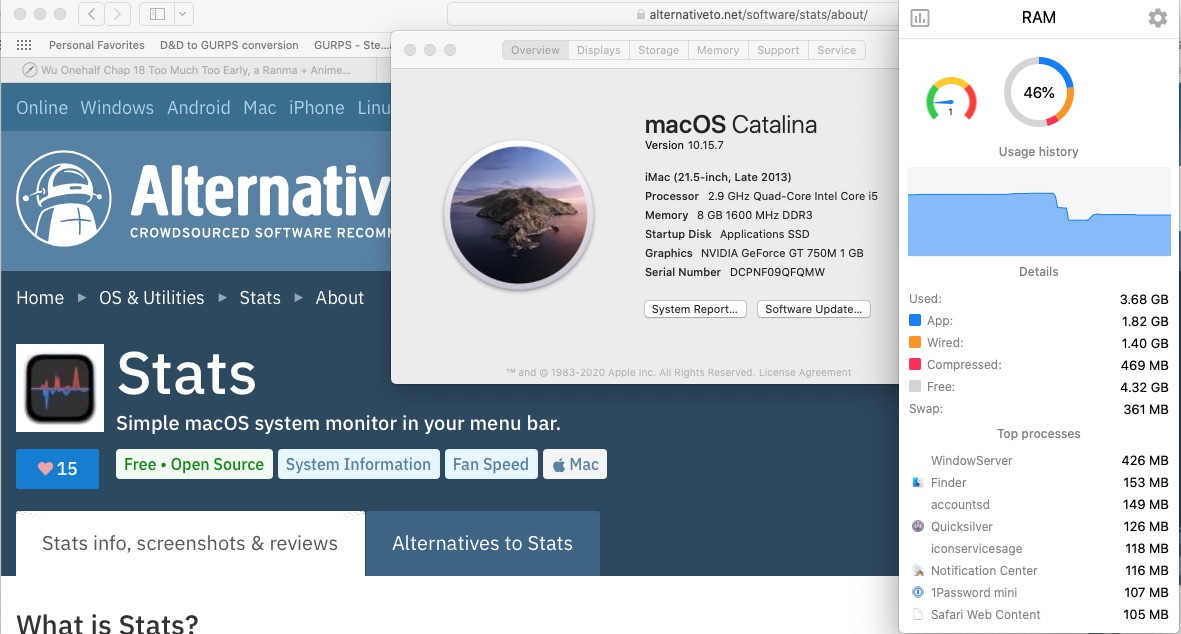Click the Safari Web Content process icon
The height and width of the screenshot is (634, 1181).
pos(917,614)
